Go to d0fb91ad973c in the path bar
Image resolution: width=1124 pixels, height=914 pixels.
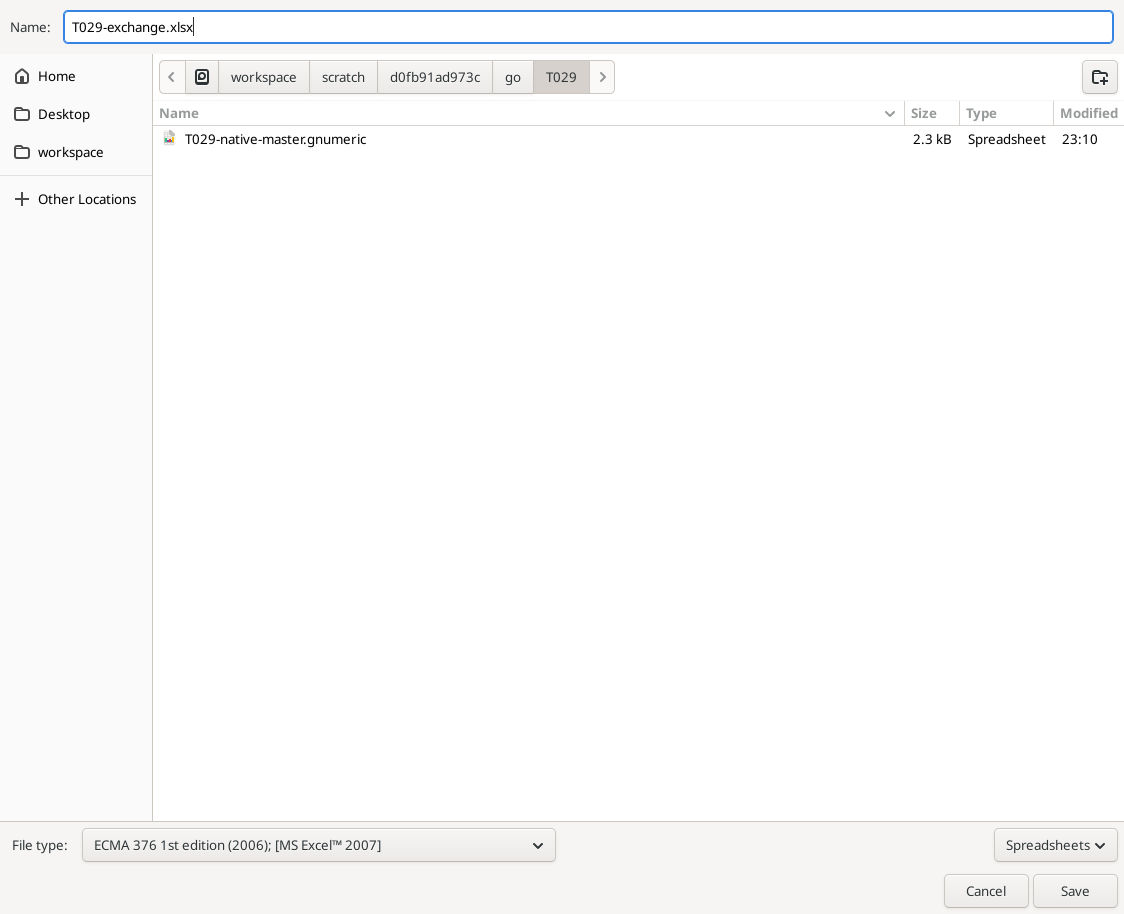click(x=435, y=77)
